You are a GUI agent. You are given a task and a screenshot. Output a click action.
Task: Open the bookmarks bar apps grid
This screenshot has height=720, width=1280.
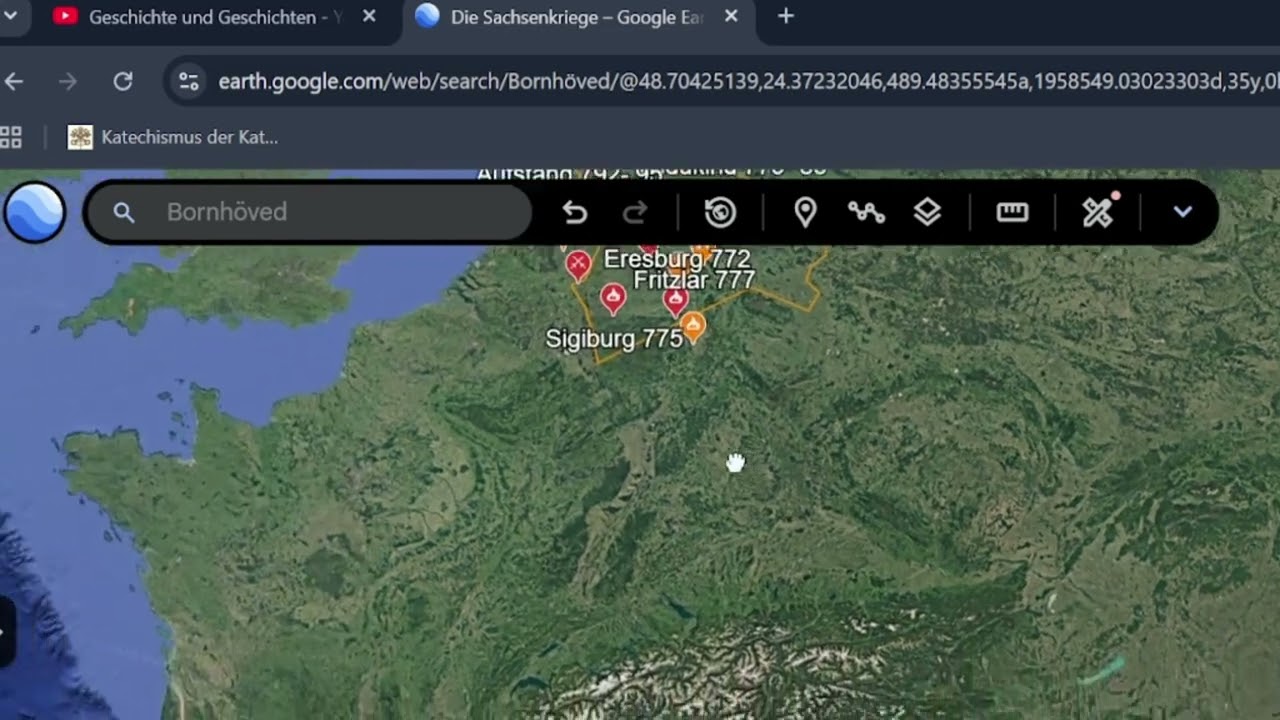tap(11, 137)
